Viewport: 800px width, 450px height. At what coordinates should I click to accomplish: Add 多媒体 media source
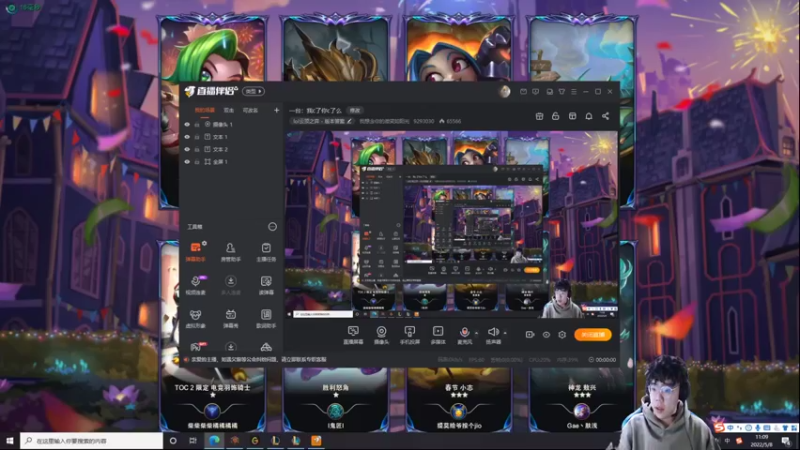coord(438,335)
